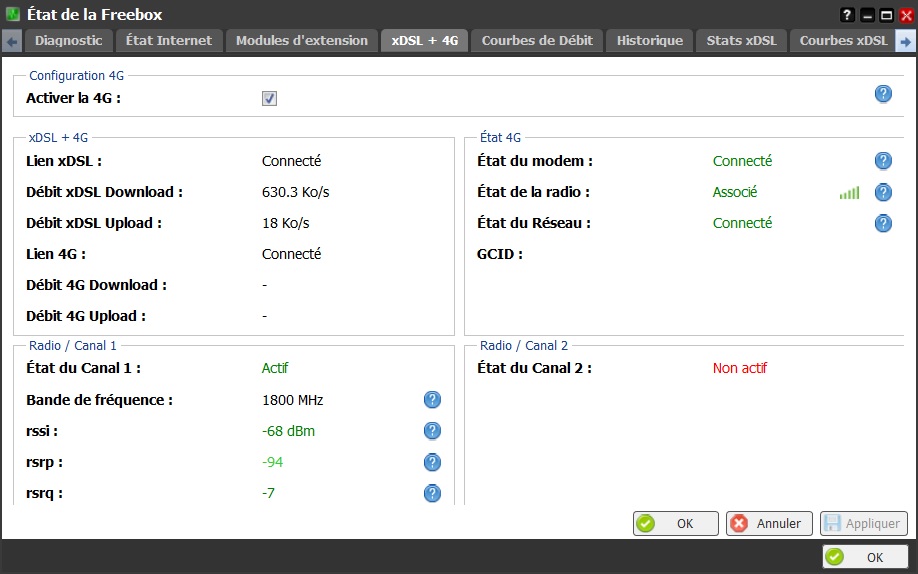
Task: Click the Débit 4G Upload label
Action: pyautogui.click(x=86, y=316)
